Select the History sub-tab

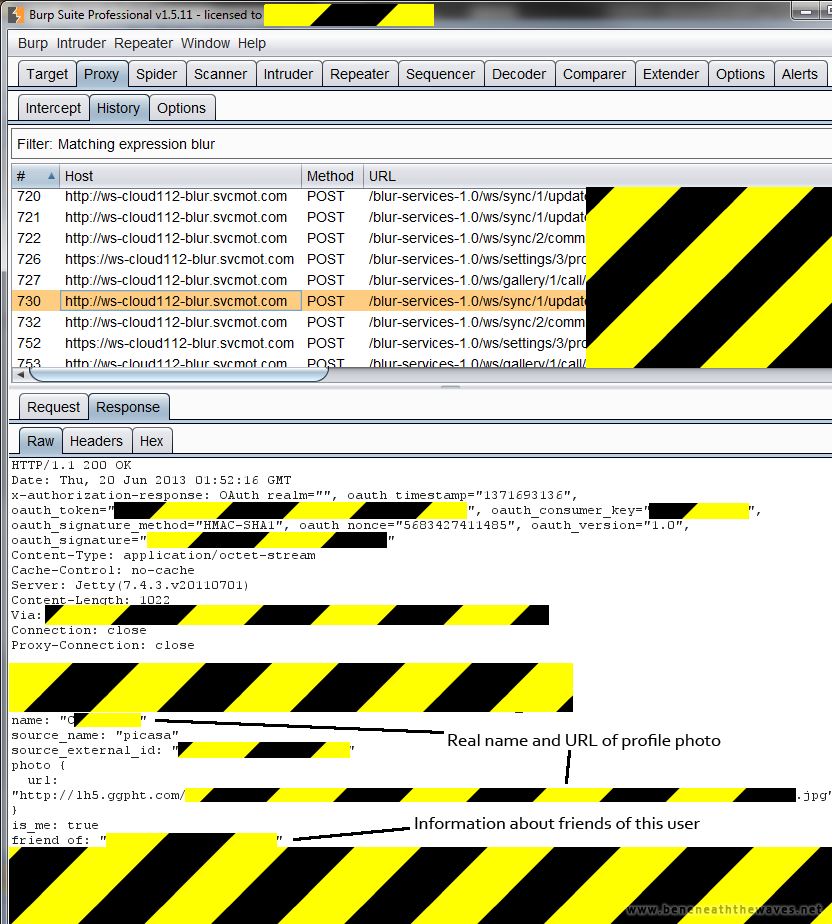(118, 108)
